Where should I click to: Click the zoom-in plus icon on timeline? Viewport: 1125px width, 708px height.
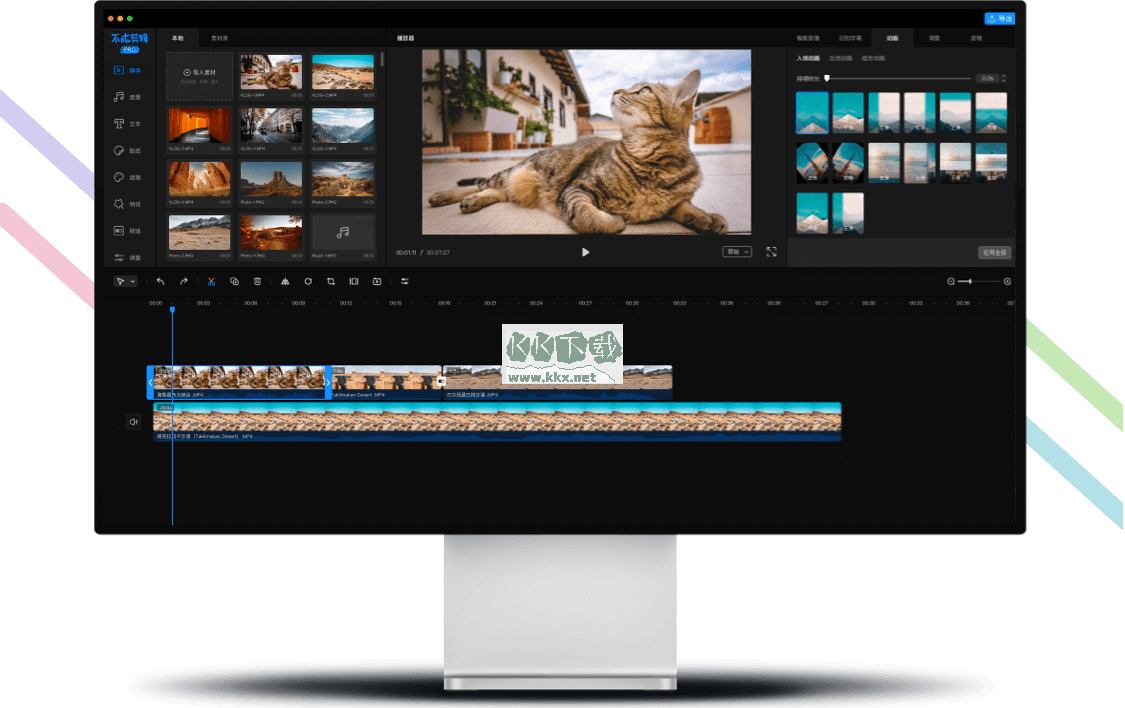point(1007,282)
